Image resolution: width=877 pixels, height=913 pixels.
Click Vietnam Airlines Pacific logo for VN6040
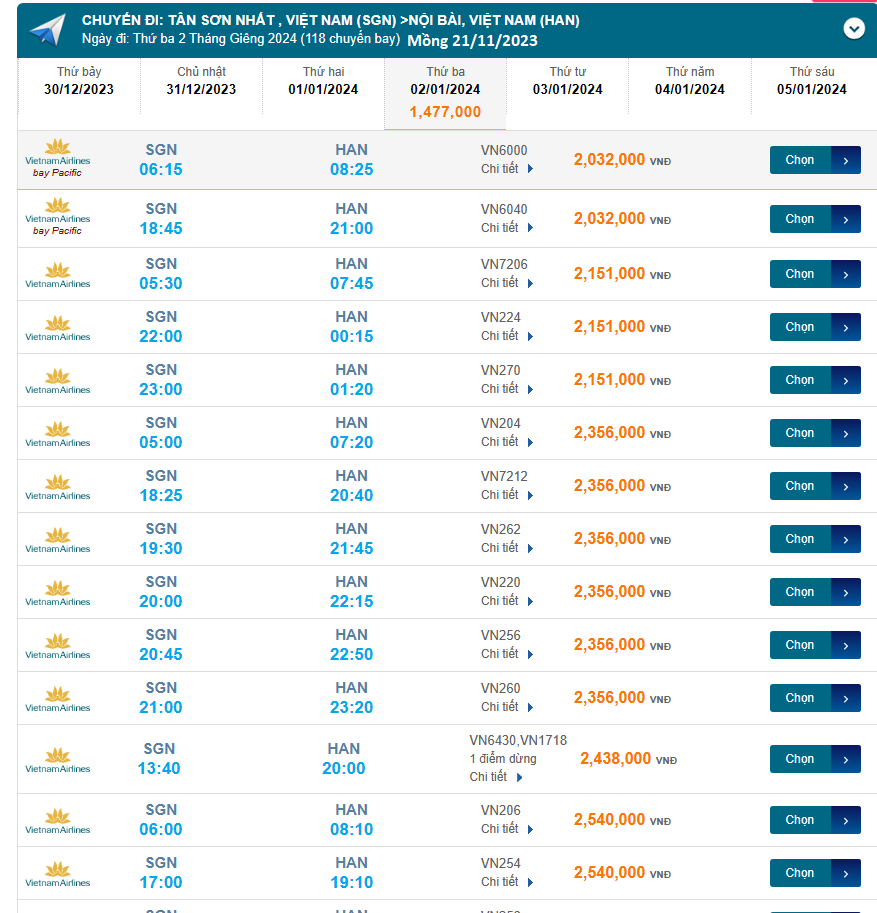pos(57,217)
